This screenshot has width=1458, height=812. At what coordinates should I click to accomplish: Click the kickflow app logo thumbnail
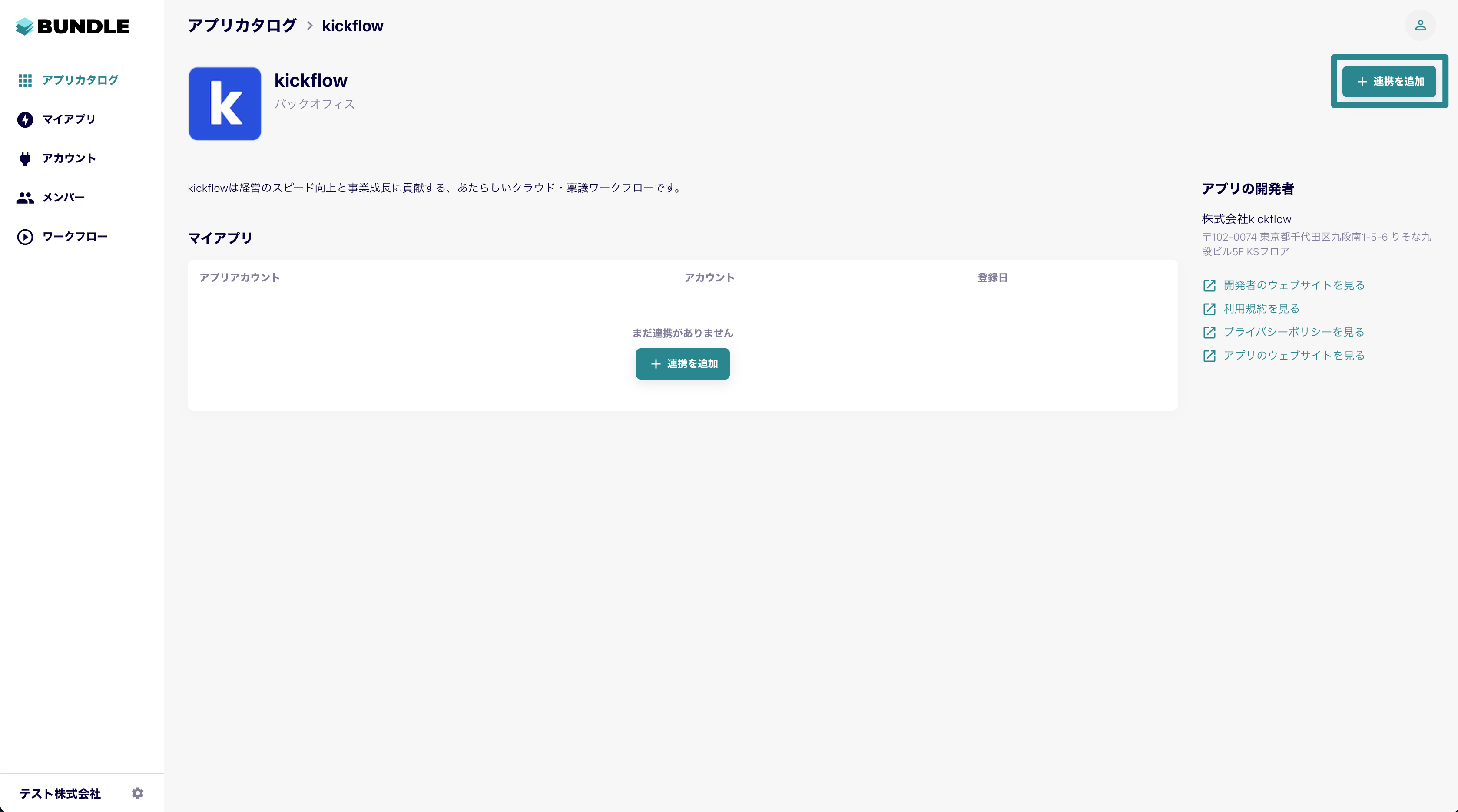click(225, 103)
